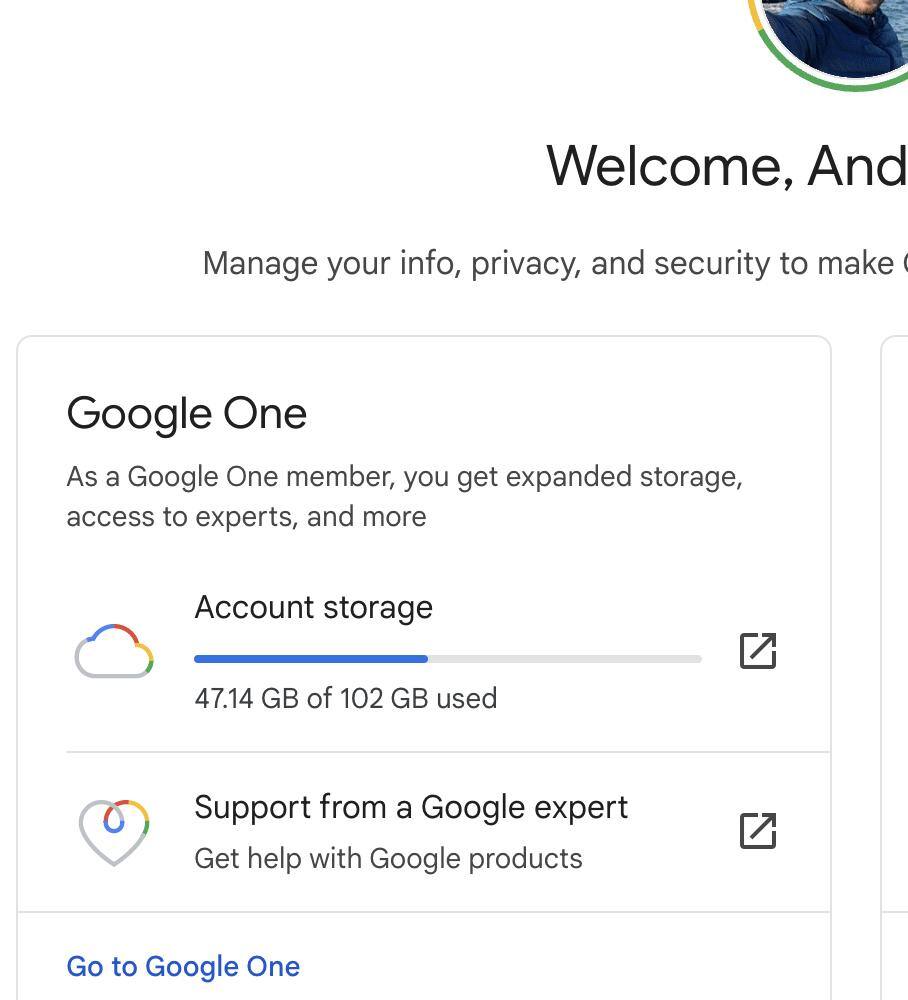Click the heart-shaped Google support icon
908x1000 pixels.
point(114,830)
